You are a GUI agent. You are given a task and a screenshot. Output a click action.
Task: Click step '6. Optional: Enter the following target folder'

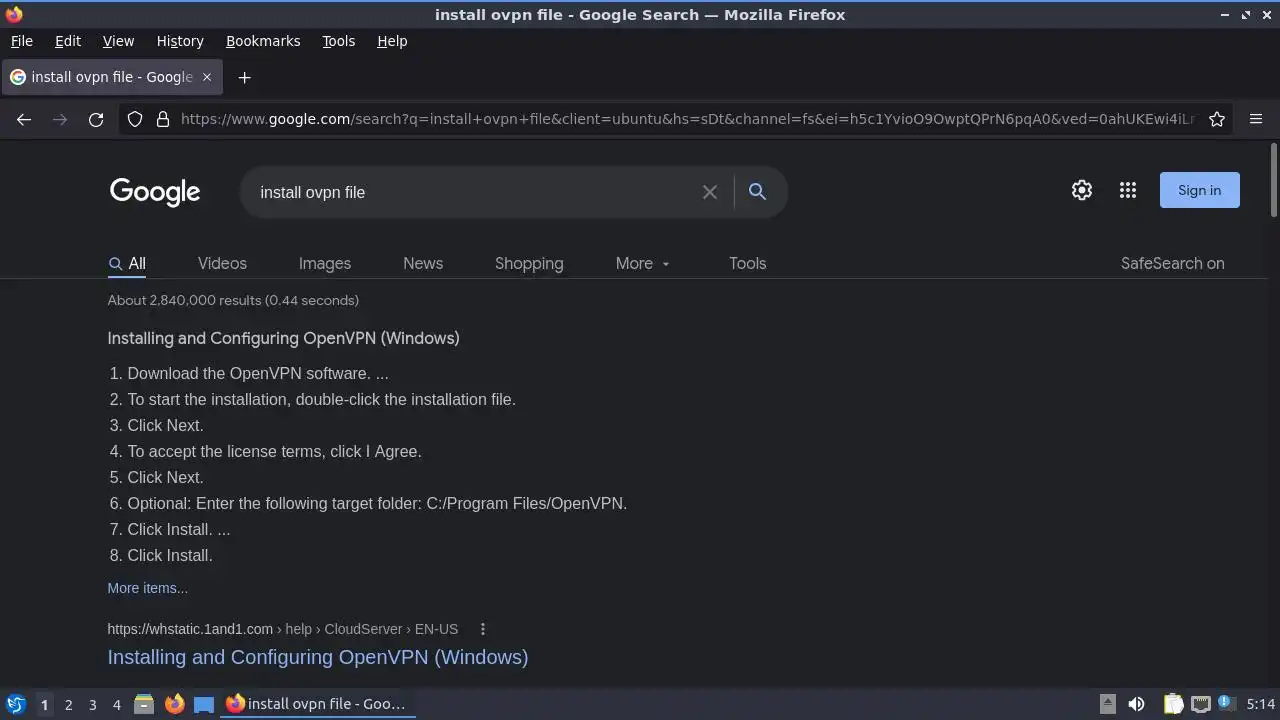pyautogui.click(x=368, y=503)
